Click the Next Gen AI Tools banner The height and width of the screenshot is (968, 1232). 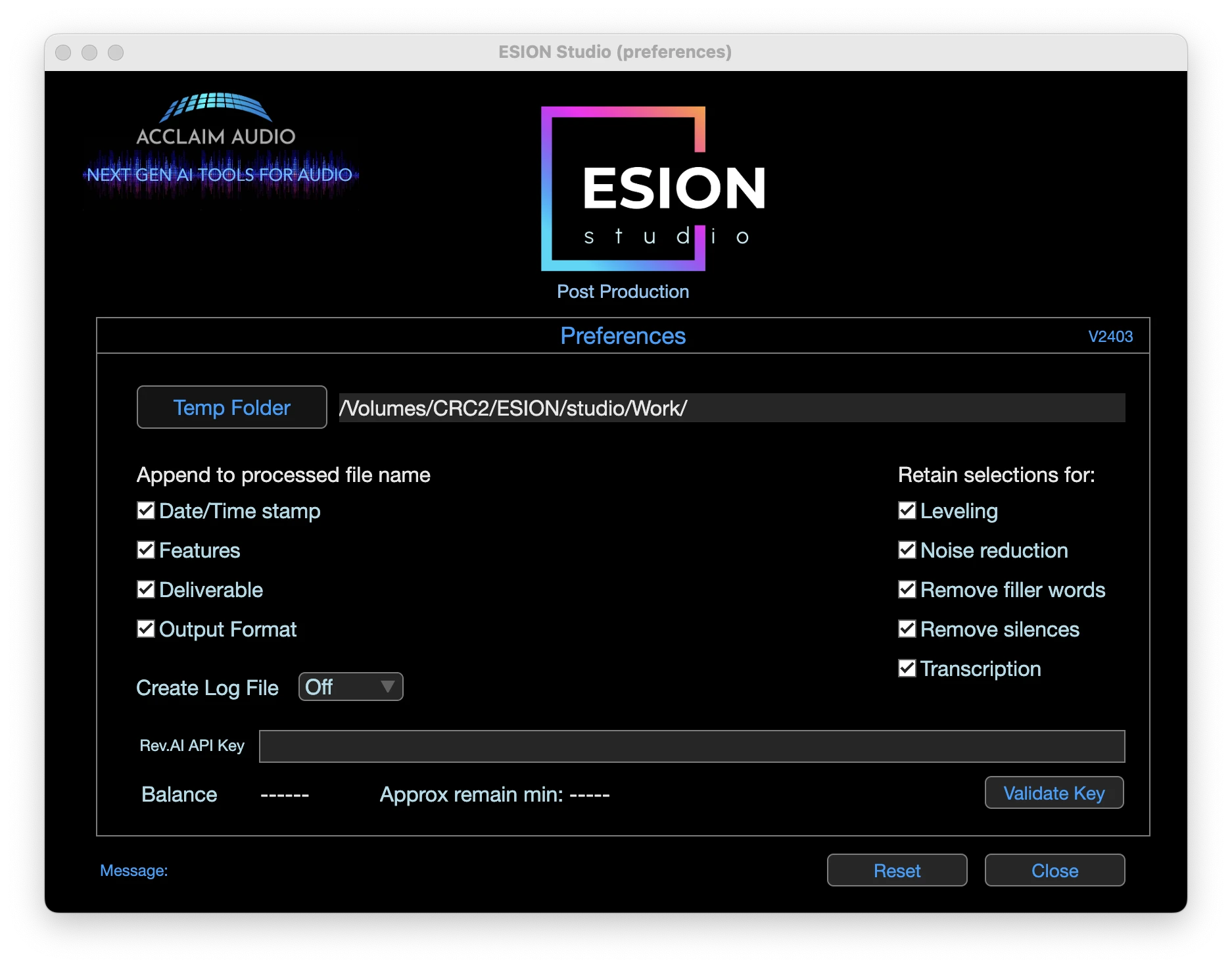pyautogui.click(x=220, y=175)
